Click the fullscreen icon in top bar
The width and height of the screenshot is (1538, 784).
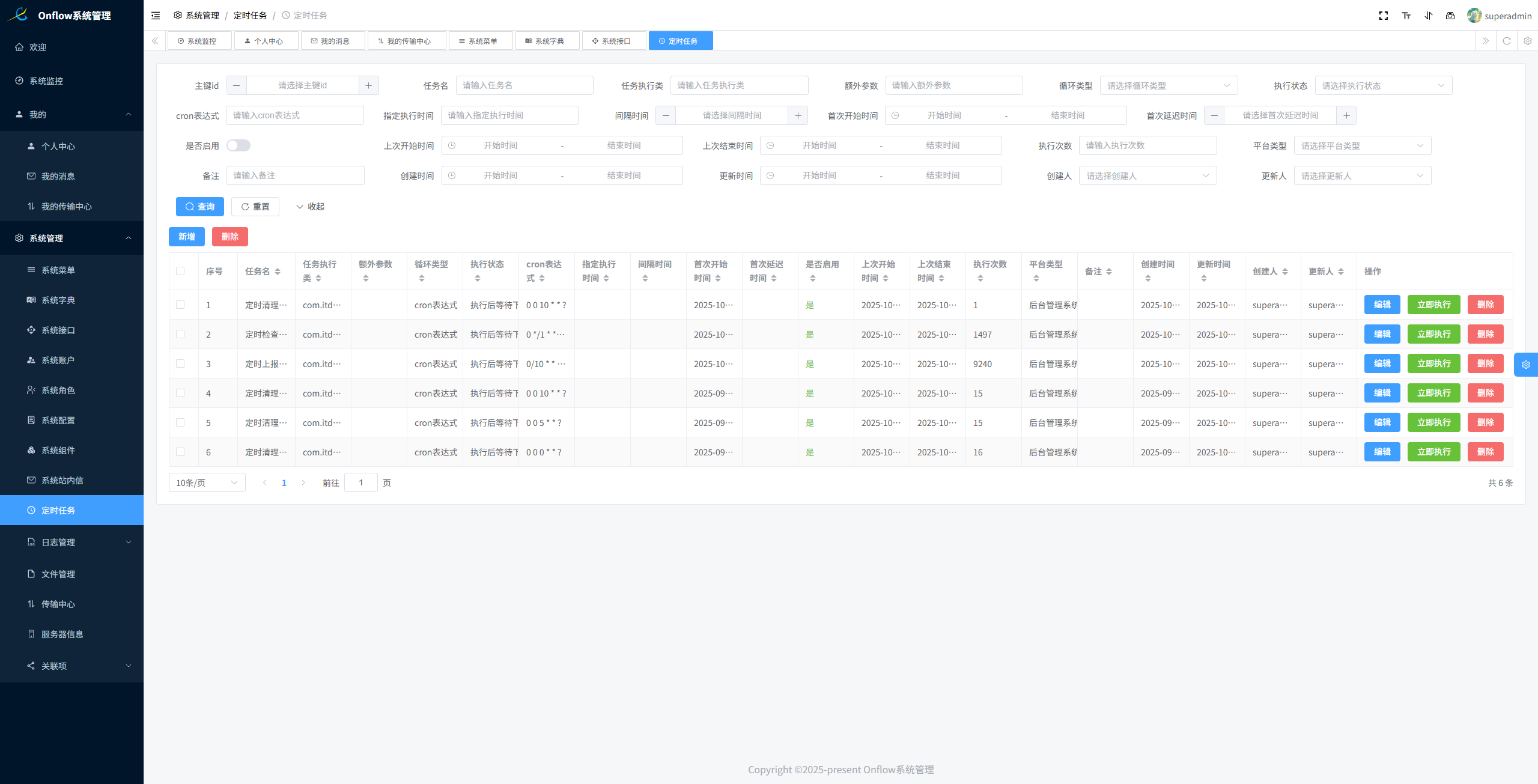pos(1383,16)
